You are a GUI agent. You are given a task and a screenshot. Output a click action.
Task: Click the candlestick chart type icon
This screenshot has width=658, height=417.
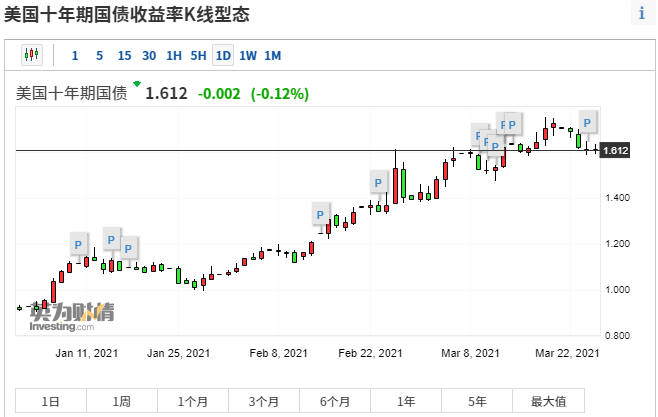31,55
